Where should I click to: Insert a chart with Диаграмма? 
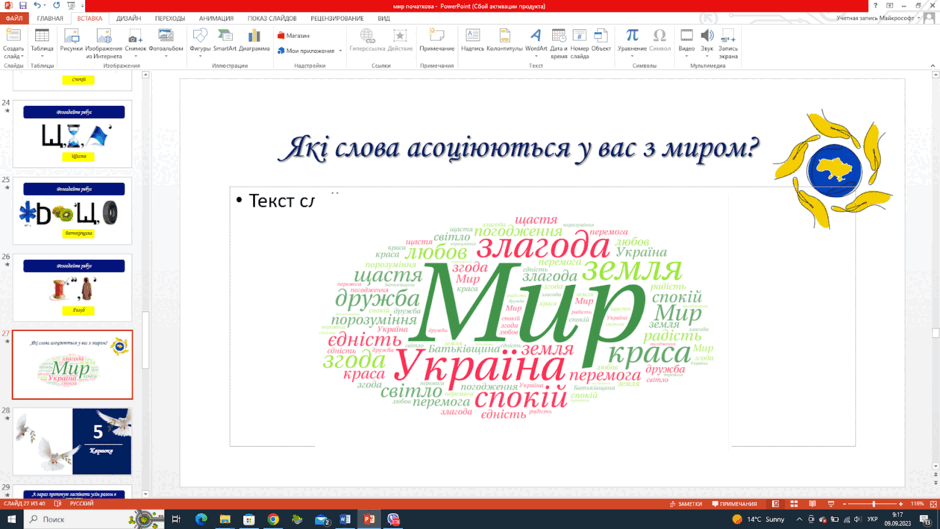[254, 41]
